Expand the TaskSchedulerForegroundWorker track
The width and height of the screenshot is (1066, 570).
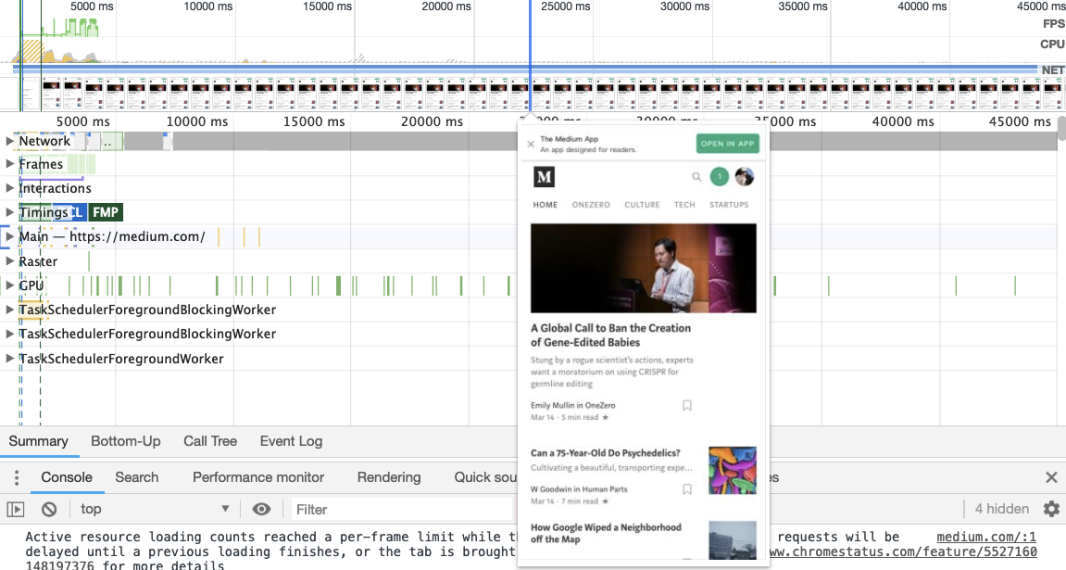tap(10, 358)
